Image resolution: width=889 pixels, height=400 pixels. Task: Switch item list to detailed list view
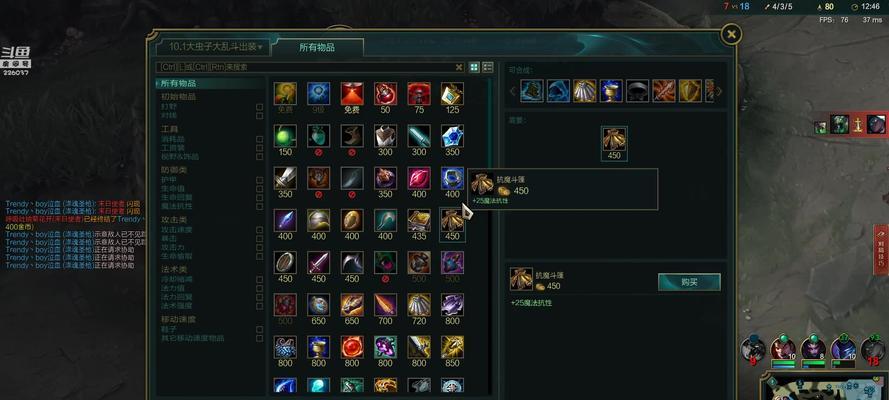coord(488,67)
